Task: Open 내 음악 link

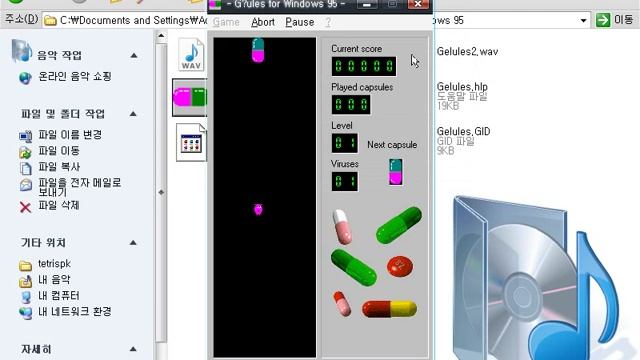Action: (54, 280)
